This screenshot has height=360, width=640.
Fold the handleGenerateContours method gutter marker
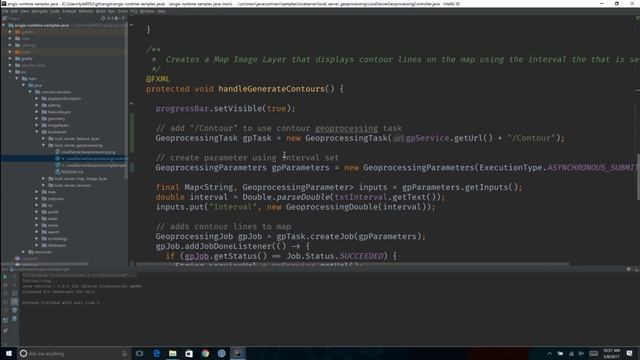pyautogui.click(x=131, y=104)
